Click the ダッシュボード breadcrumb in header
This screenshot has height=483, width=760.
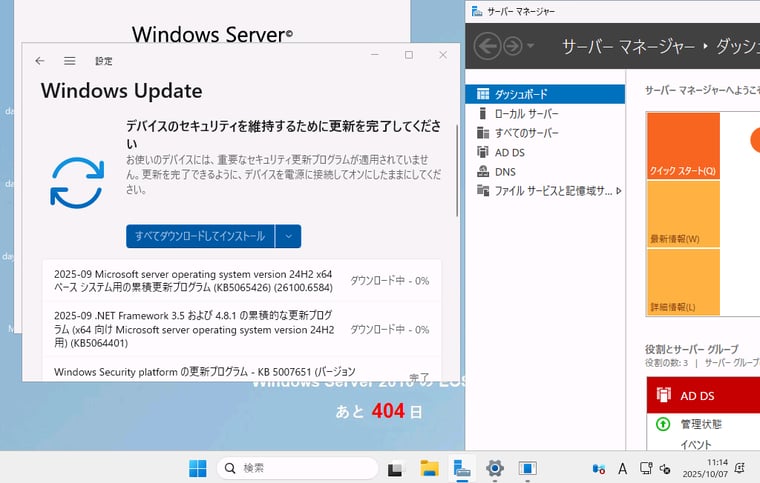738,47
